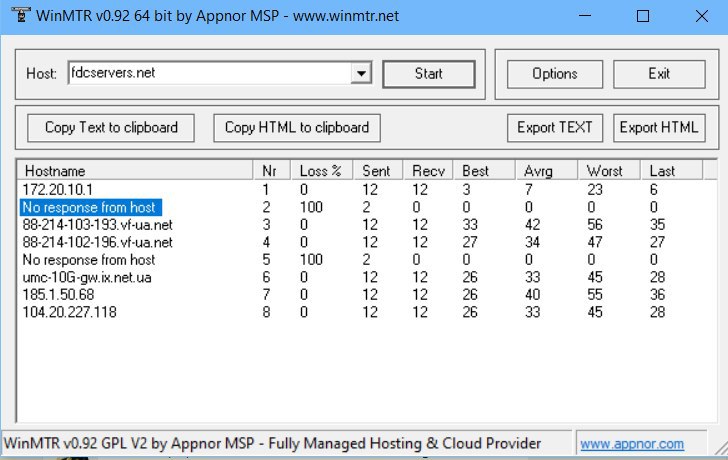The image size is (728, 460).
Task: Click Export HTML button
Action: click(x=659, y=128)
